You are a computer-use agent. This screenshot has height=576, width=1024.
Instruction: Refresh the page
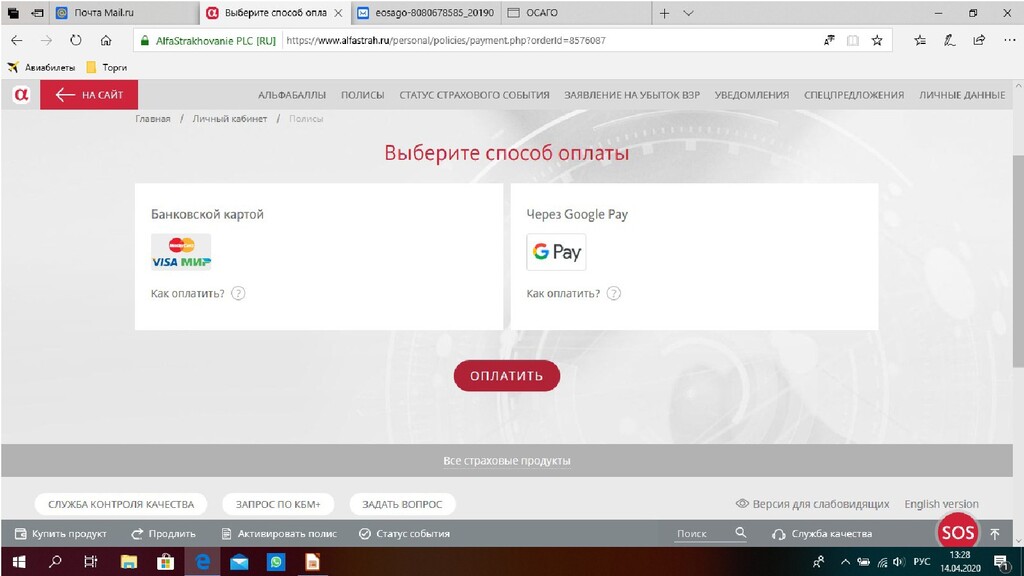[76, 40]
